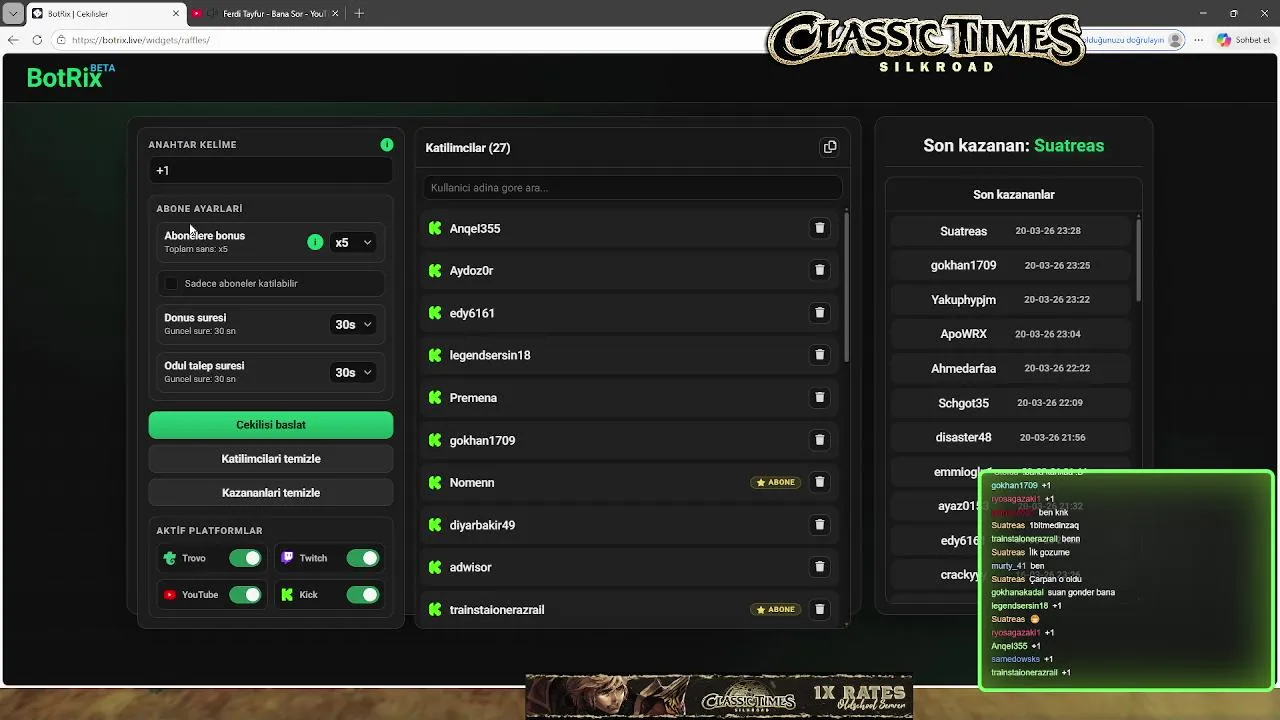Open Donus suresi 30s dropdown
The height and width of the screenshot is (720, 1280).
[x=353, y=324]
